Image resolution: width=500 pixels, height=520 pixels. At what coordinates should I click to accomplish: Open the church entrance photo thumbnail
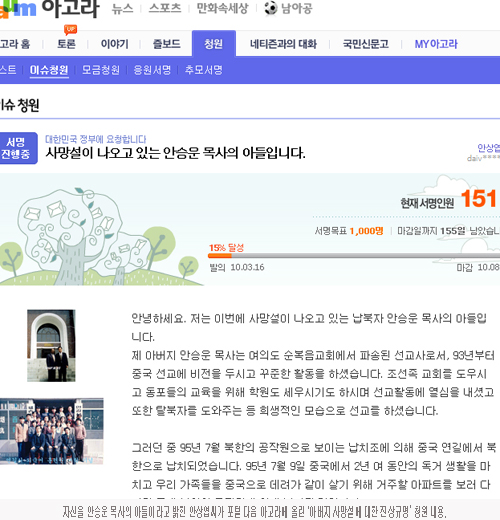tap(51, 346)
